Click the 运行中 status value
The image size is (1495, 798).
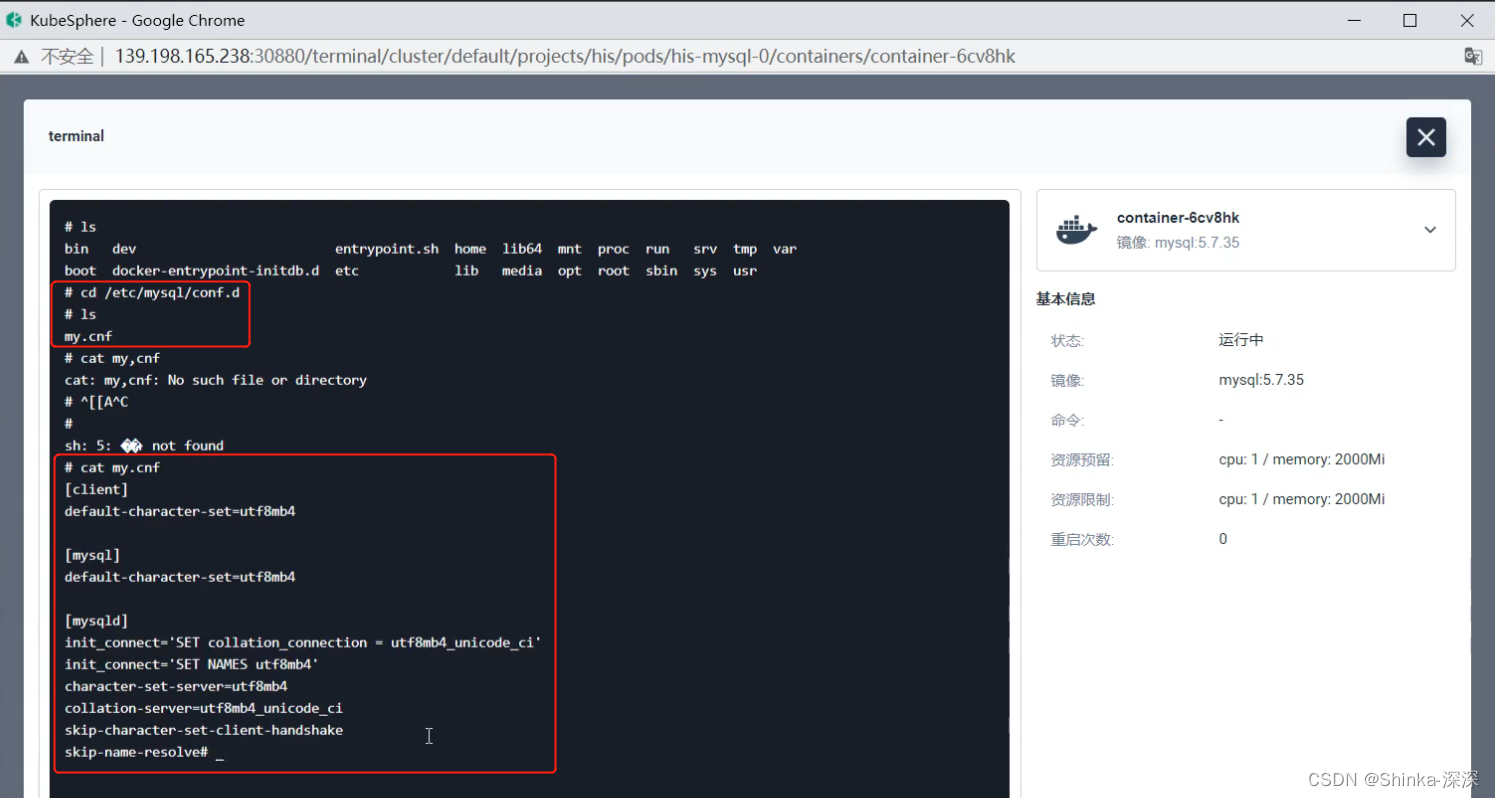[1241, 340]
